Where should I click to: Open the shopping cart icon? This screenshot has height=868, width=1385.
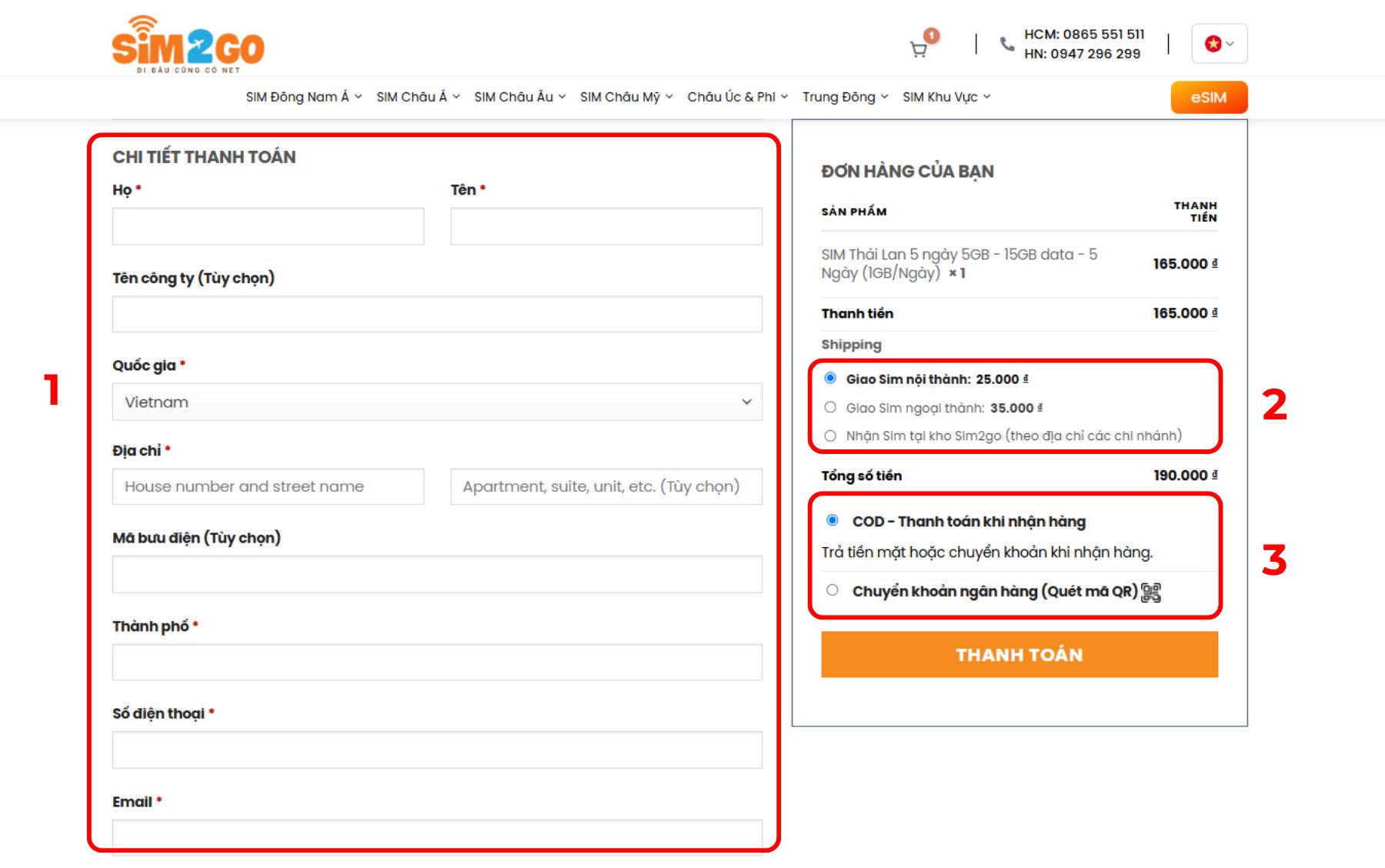coord(919,49)
